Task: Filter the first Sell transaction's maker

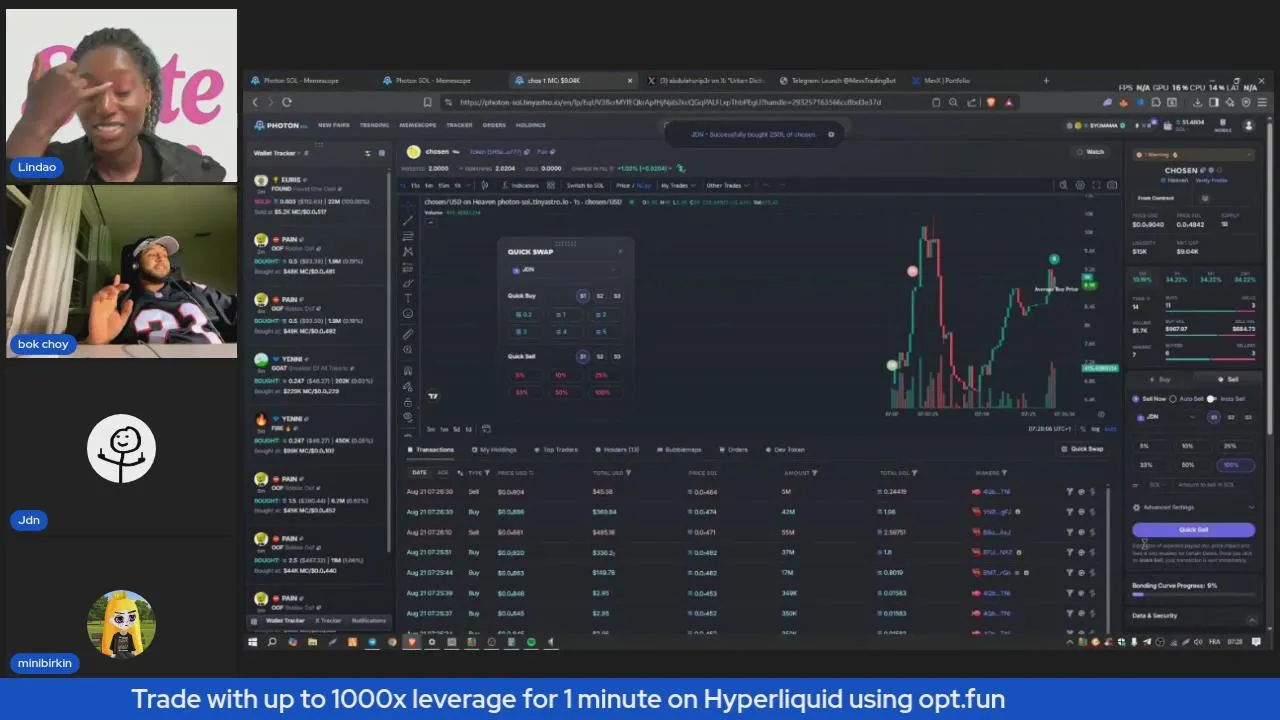Action: [1069, 492]
